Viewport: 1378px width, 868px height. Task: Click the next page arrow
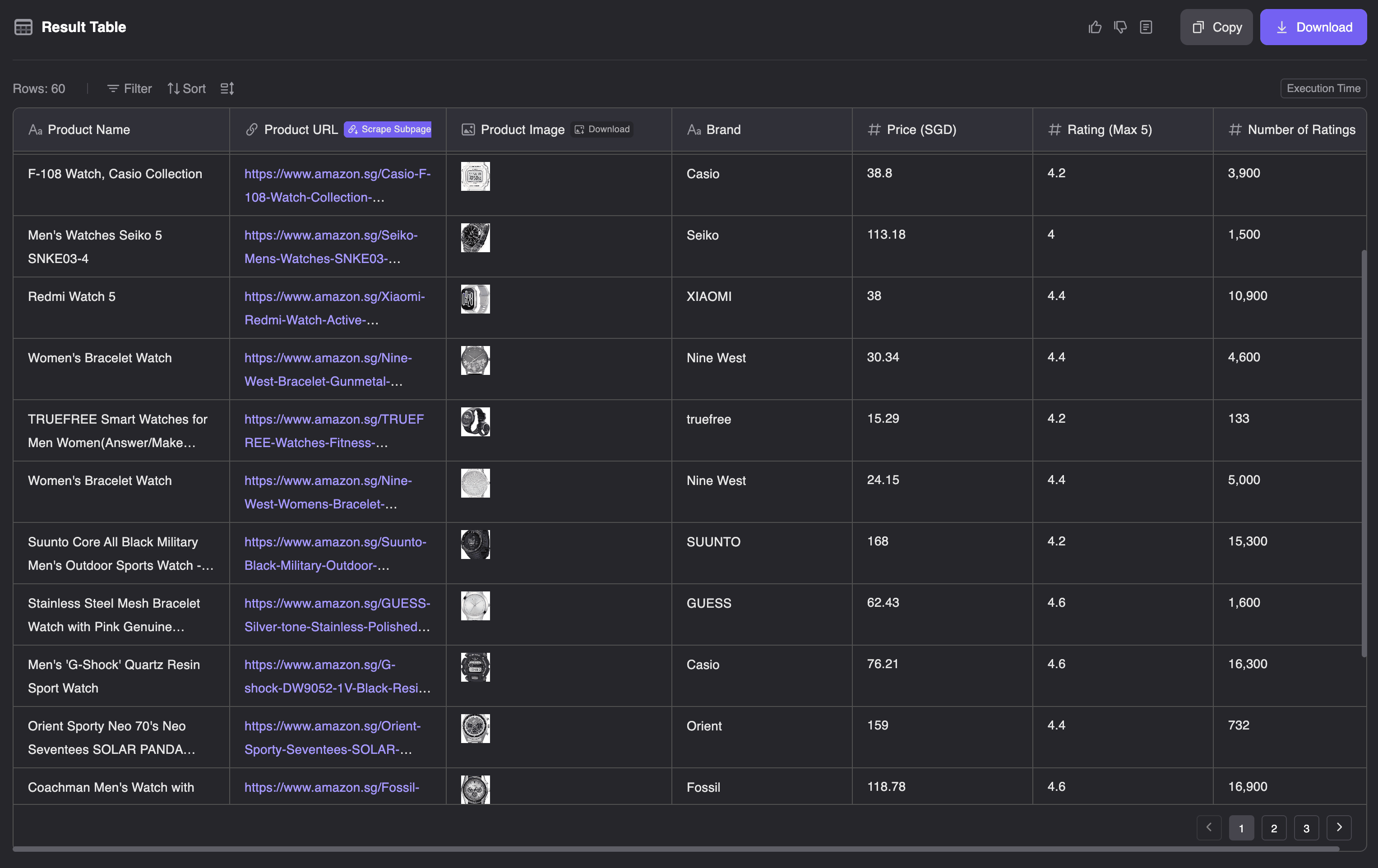click(x=1339, y=827)
